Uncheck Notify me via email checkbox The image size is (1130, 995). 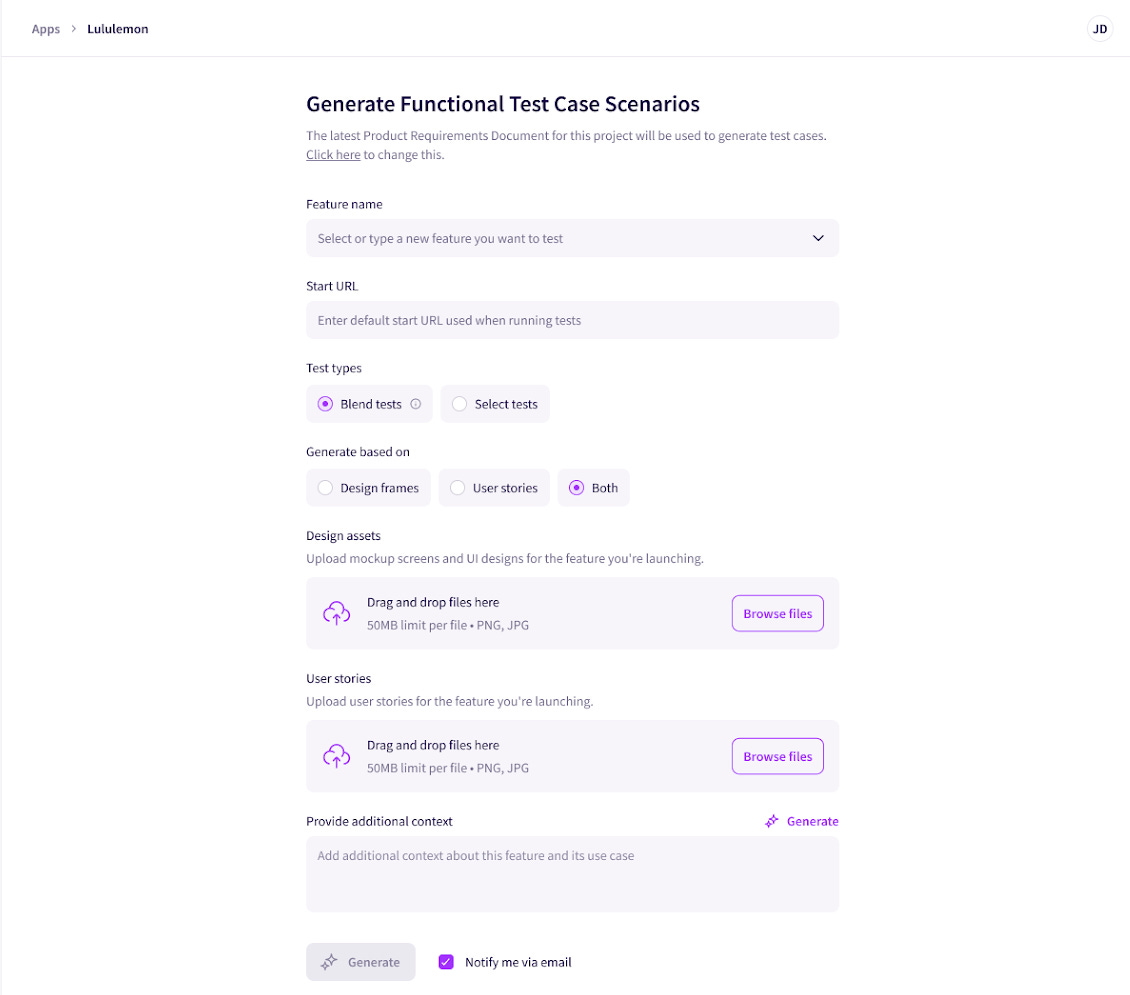coord(446,962)
